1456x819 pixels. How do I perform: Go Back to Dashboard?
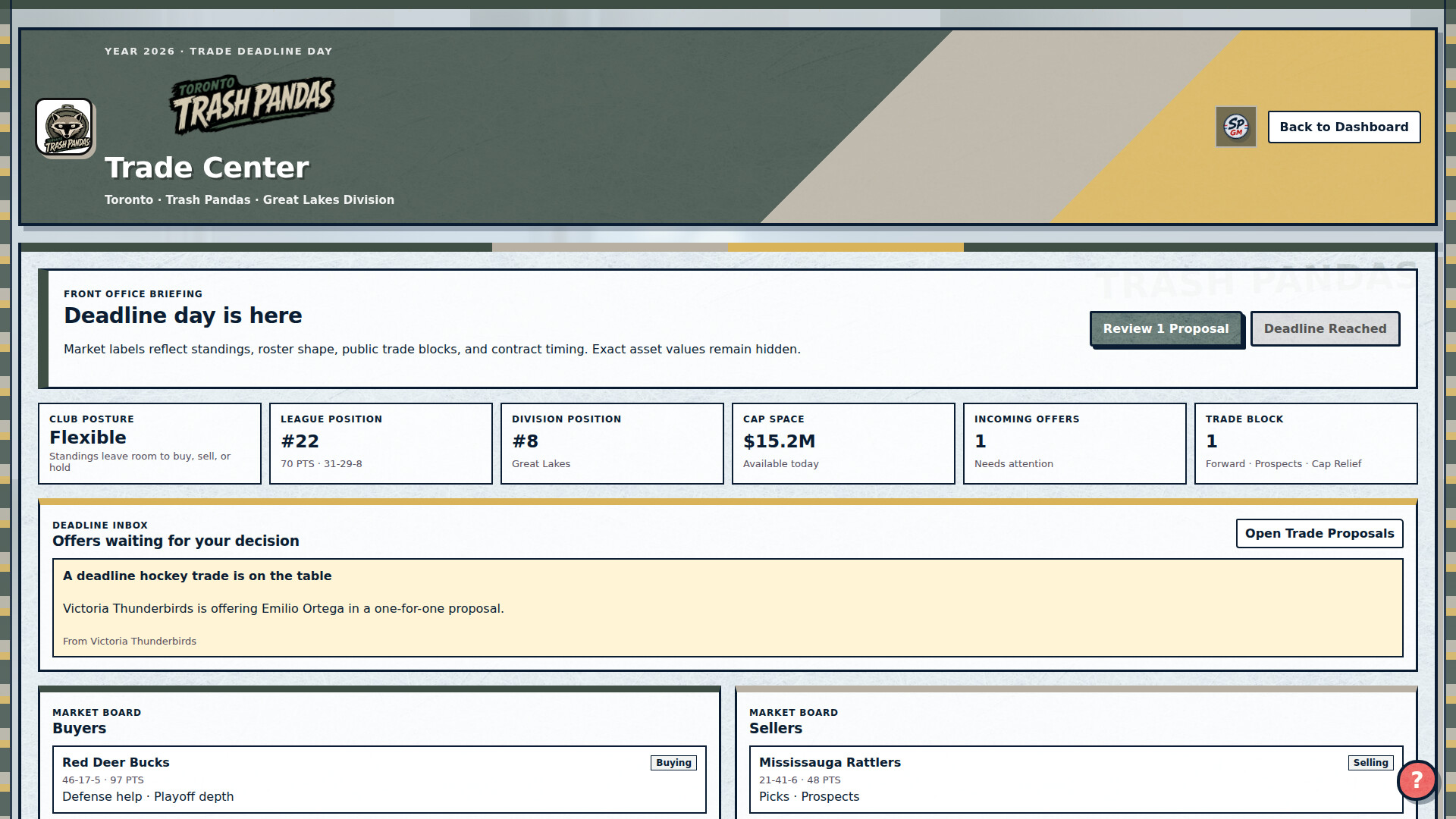pos(1344,127)
